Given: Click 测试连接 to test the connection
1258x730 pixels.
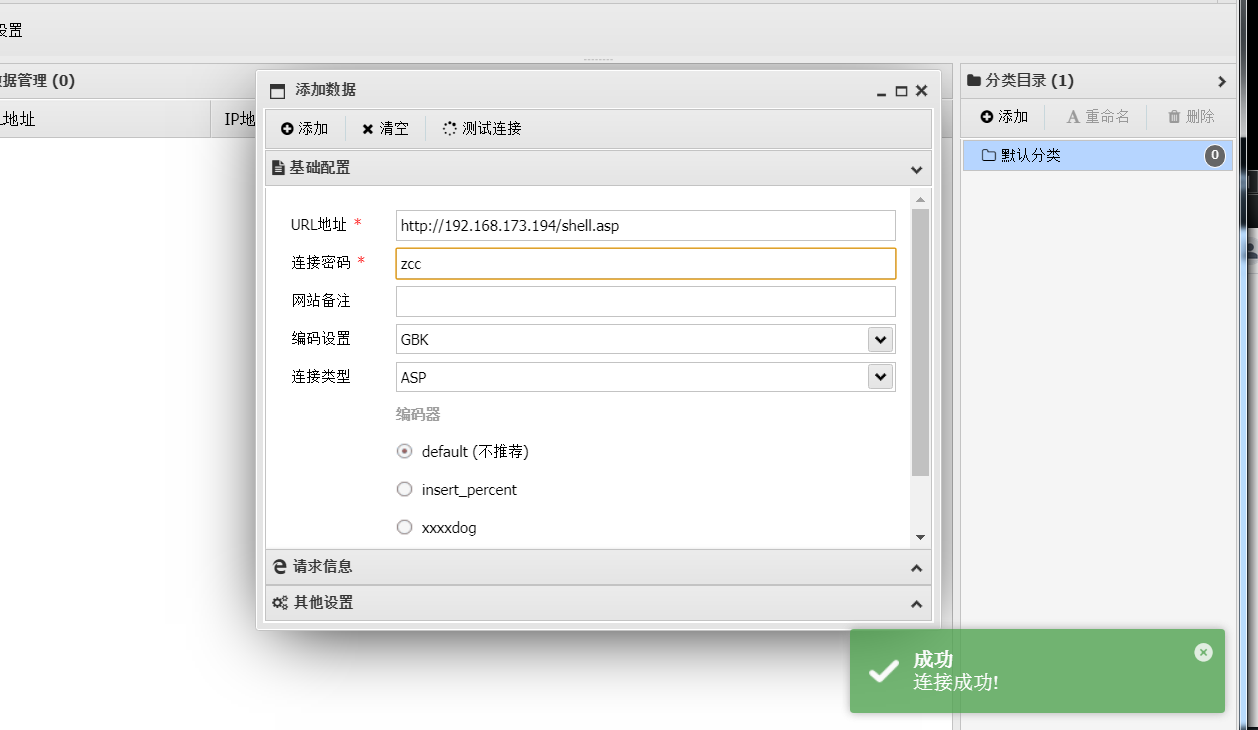Looking at the screenshot, I should pos(482,129).
